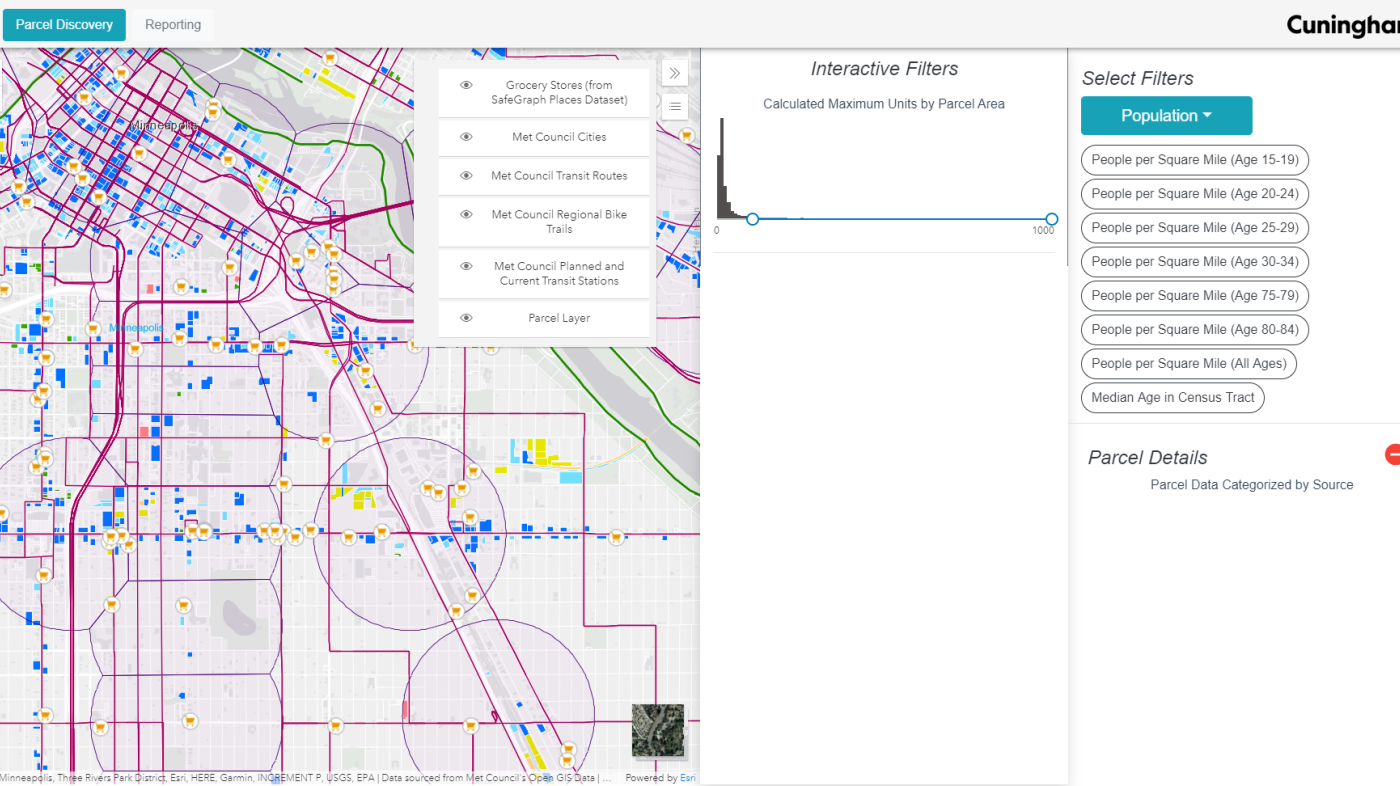Select the Met Council Regional Bike Trails row
Screen dimensions: 1400x786
point(545,222)
